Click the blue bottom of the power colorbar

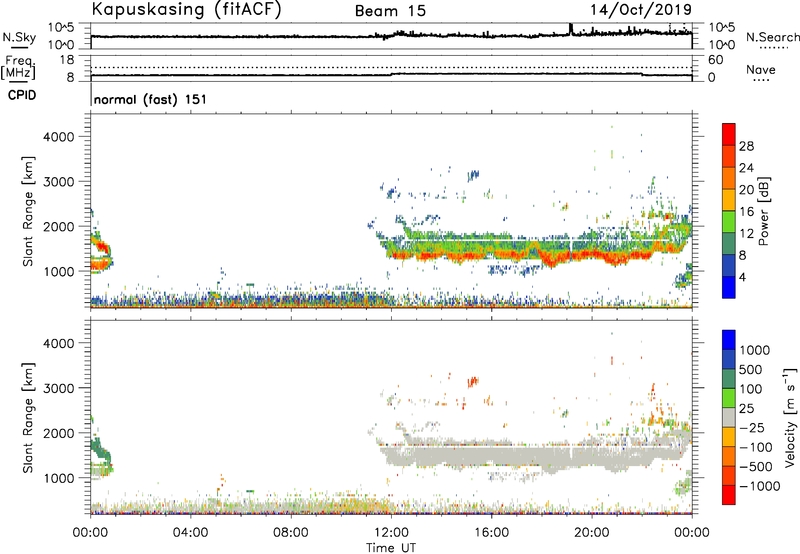coord(729,287)
